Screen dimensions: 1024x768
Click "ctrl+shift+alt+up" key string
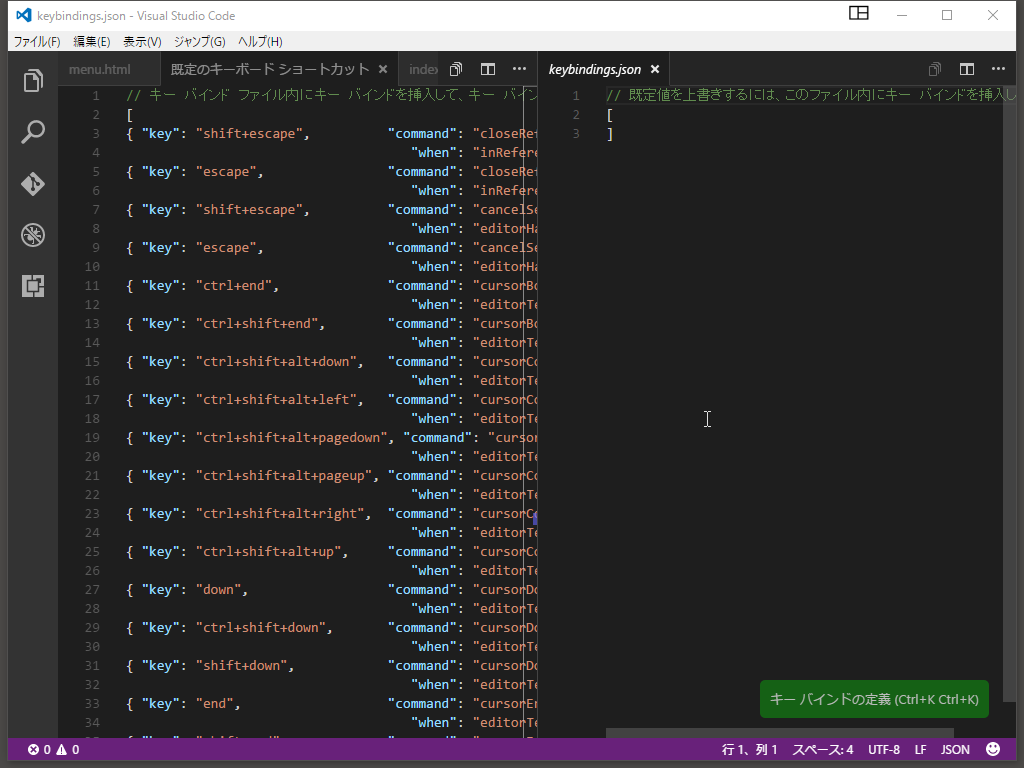tap(268, 551)
